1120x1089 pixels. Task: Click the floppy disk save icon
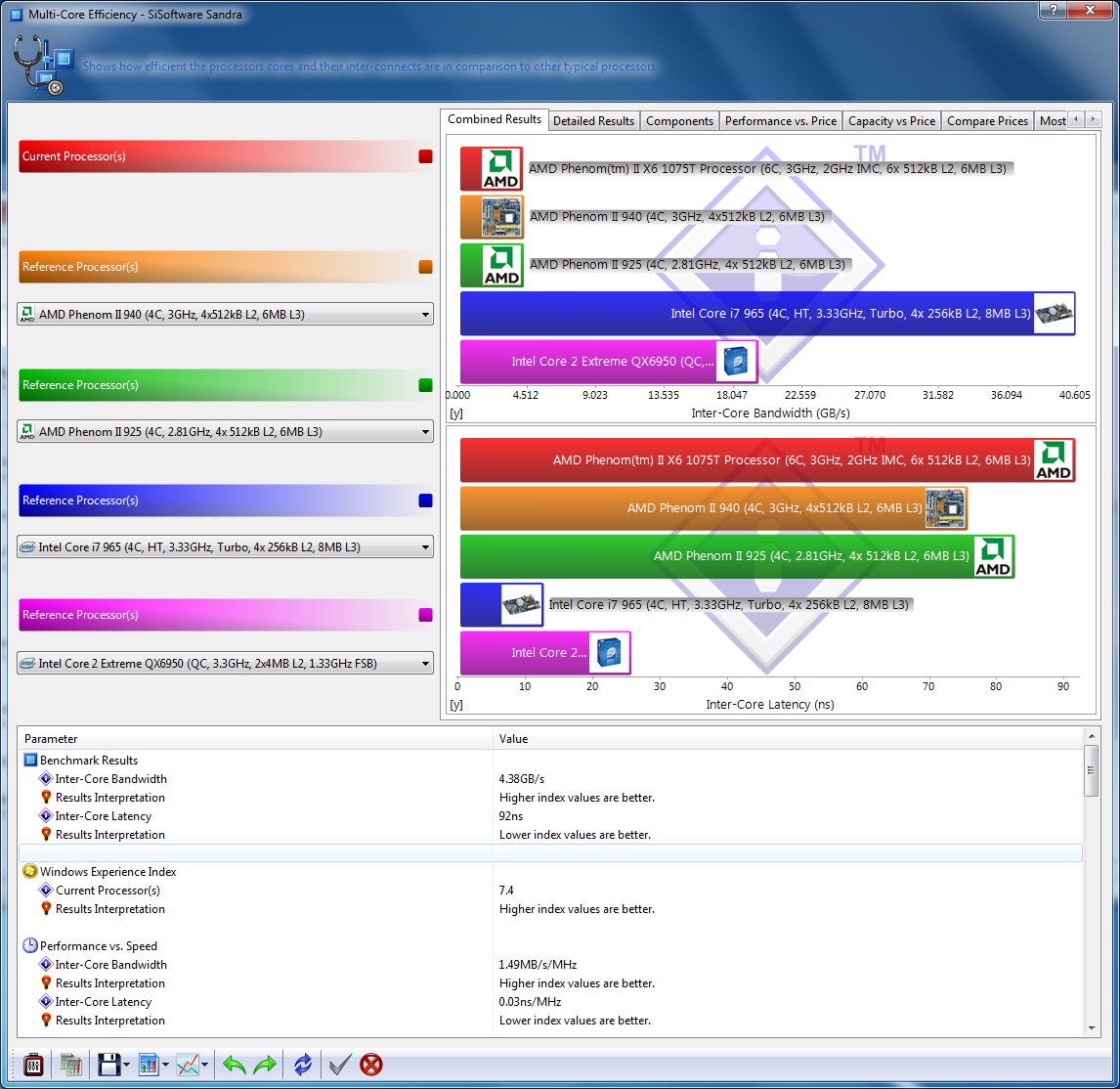[x=108, y=1065]
